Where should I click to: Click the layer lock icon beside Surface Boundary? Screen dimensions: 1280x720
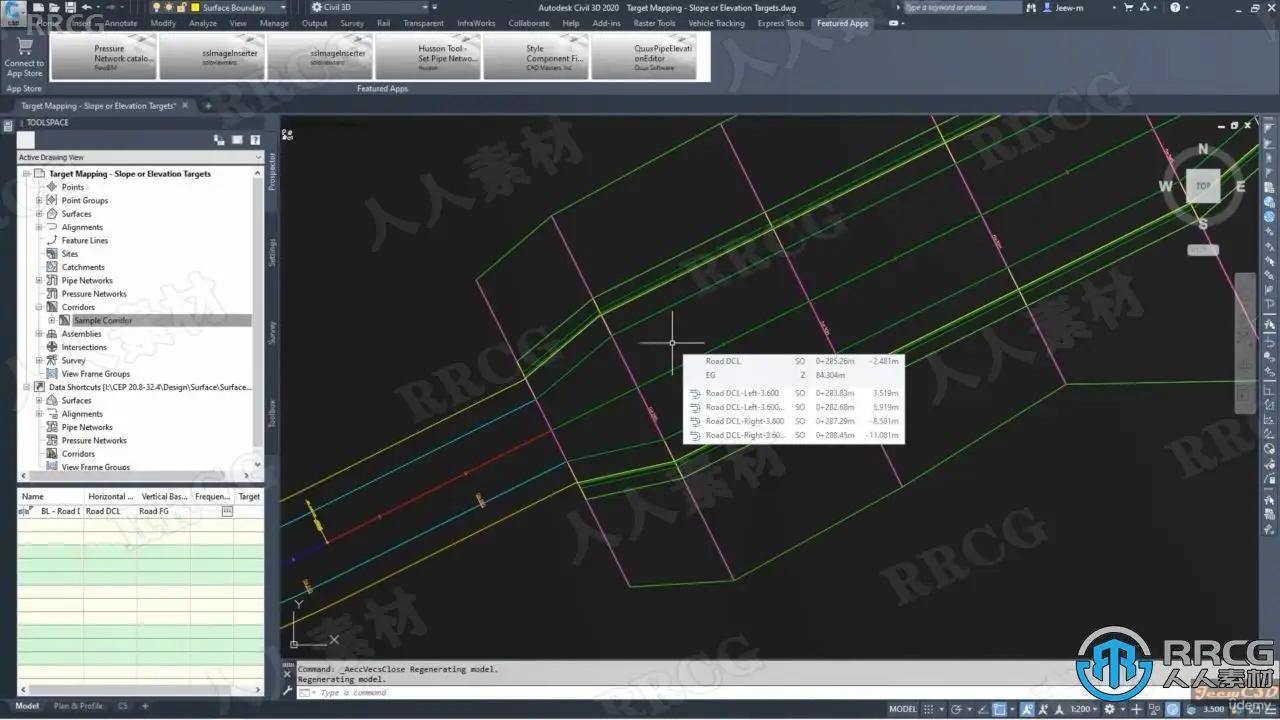coord(182,7)
